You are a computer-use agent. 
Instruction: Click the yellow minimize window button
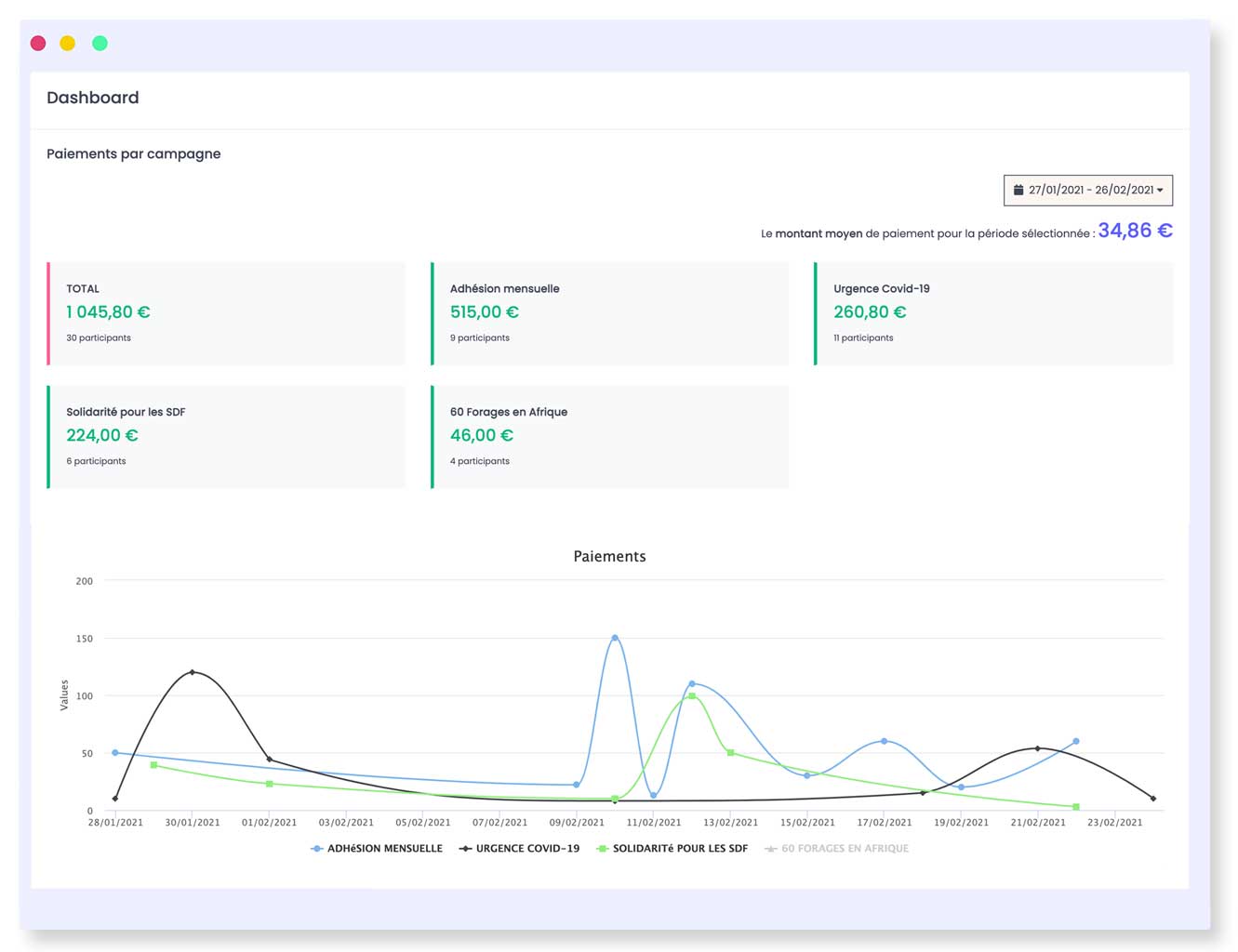(68, 44)
